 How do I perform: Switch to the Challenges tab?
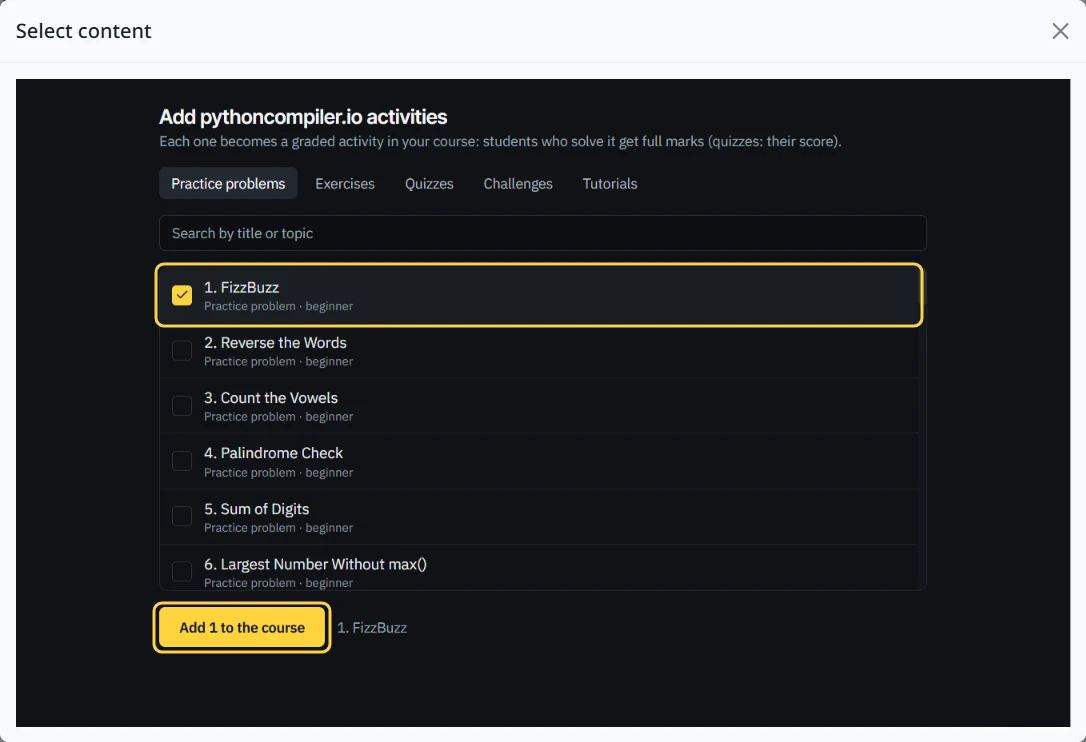518,184
